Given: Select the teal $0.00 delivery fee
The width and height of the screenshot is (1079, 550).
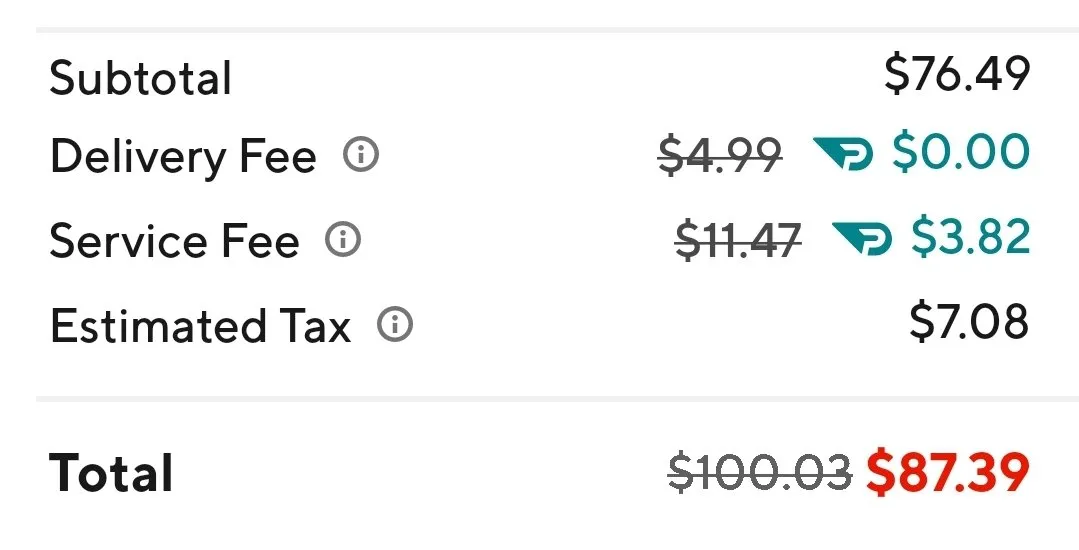Looking at the screenshot, I should (960, 152).
